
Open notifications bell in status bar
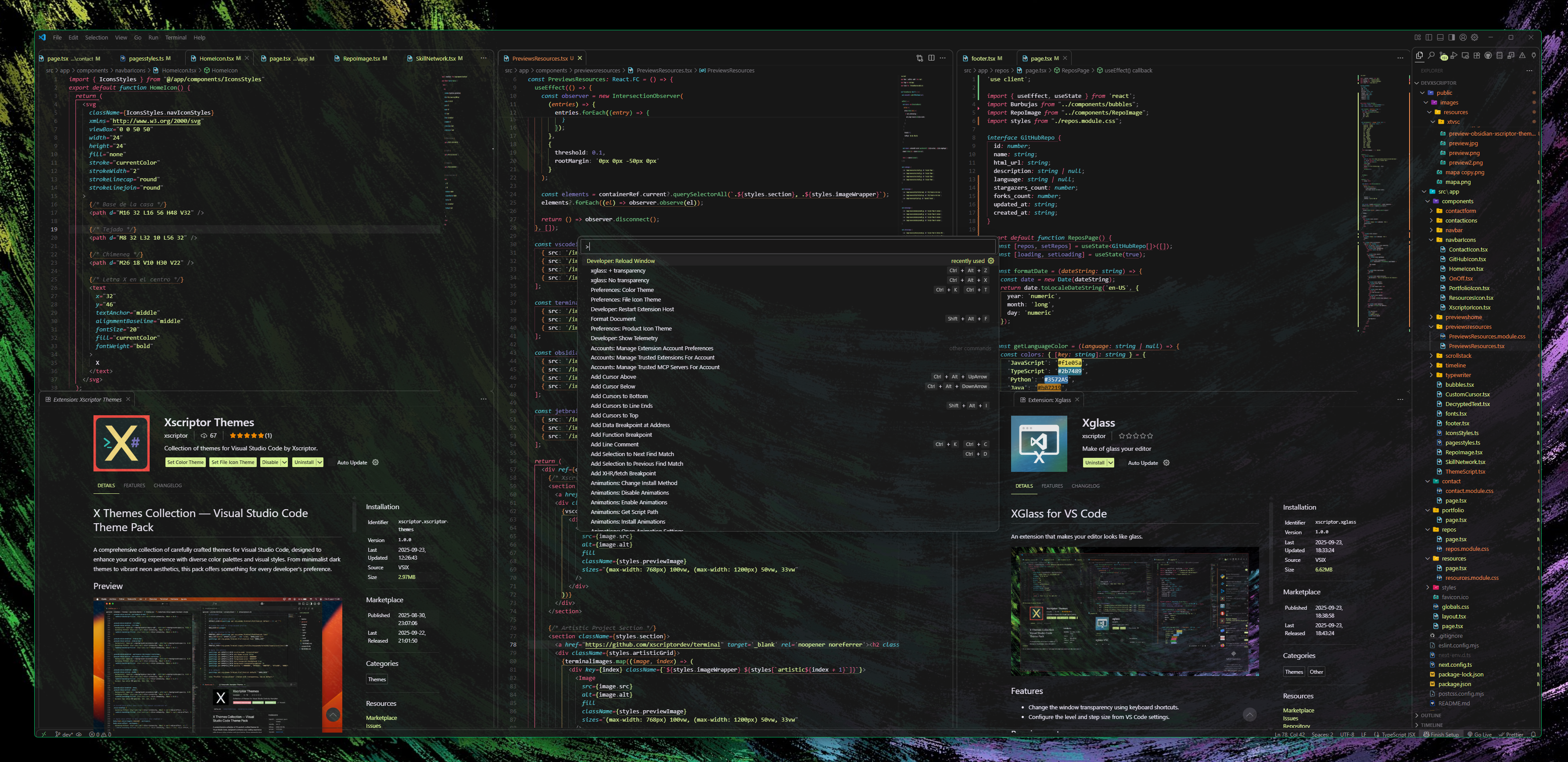point(1533,735)
